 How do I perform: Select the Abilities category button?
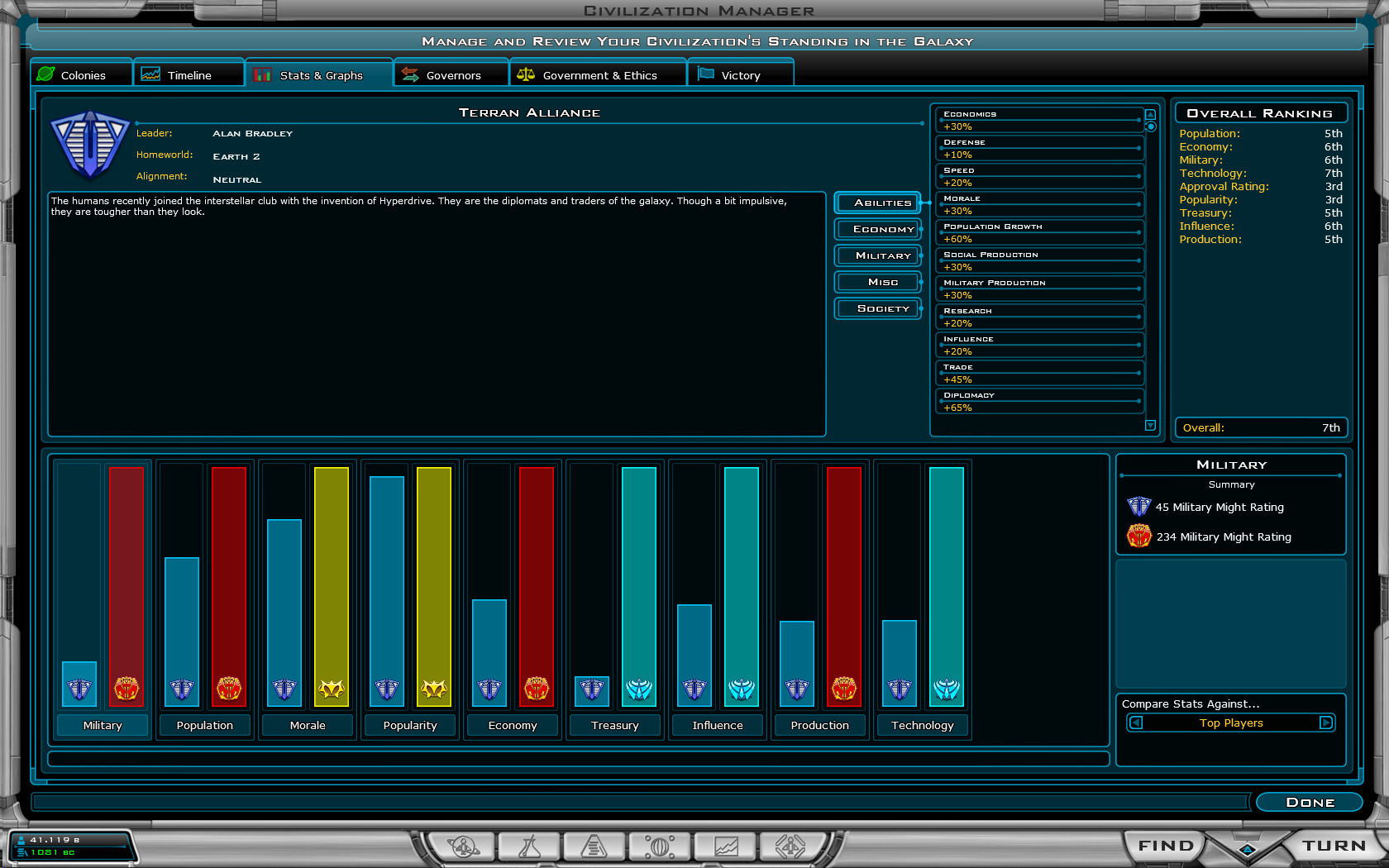pos(881,203)
